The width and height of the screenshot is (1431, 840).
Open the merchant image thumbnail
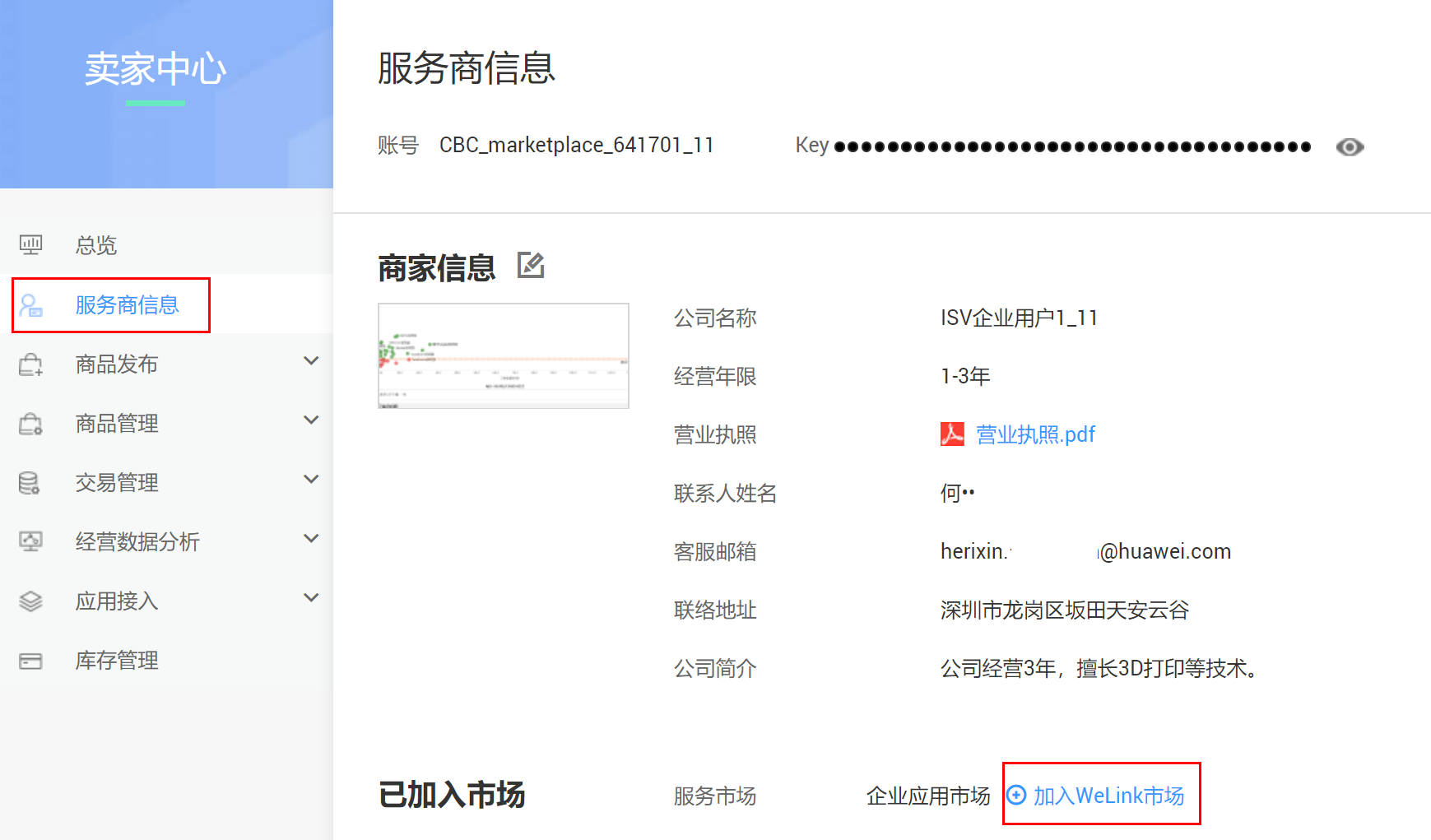[x=504, y=355]
